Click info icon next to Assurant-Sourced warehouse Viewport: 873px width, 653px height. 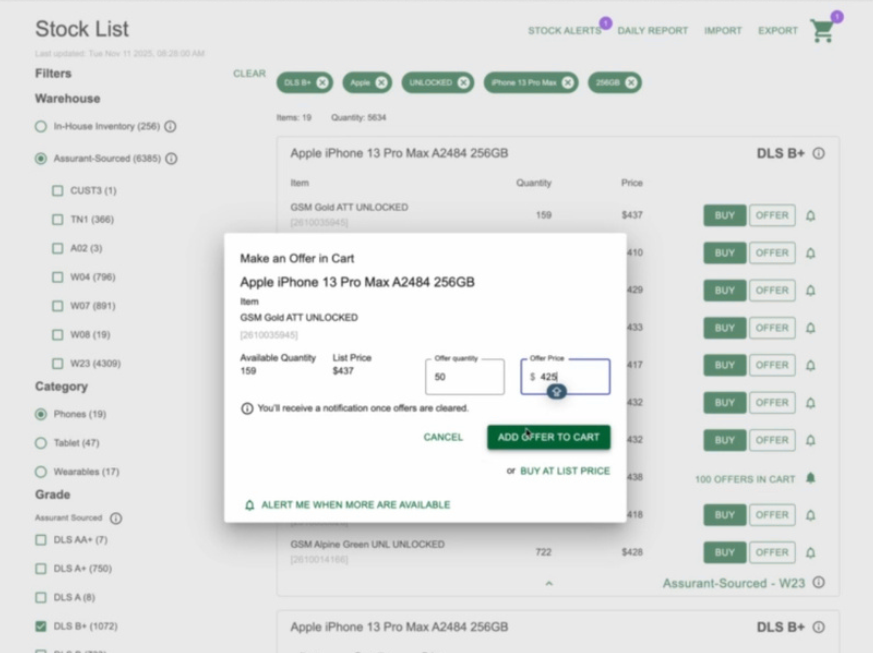coord(171,159)
